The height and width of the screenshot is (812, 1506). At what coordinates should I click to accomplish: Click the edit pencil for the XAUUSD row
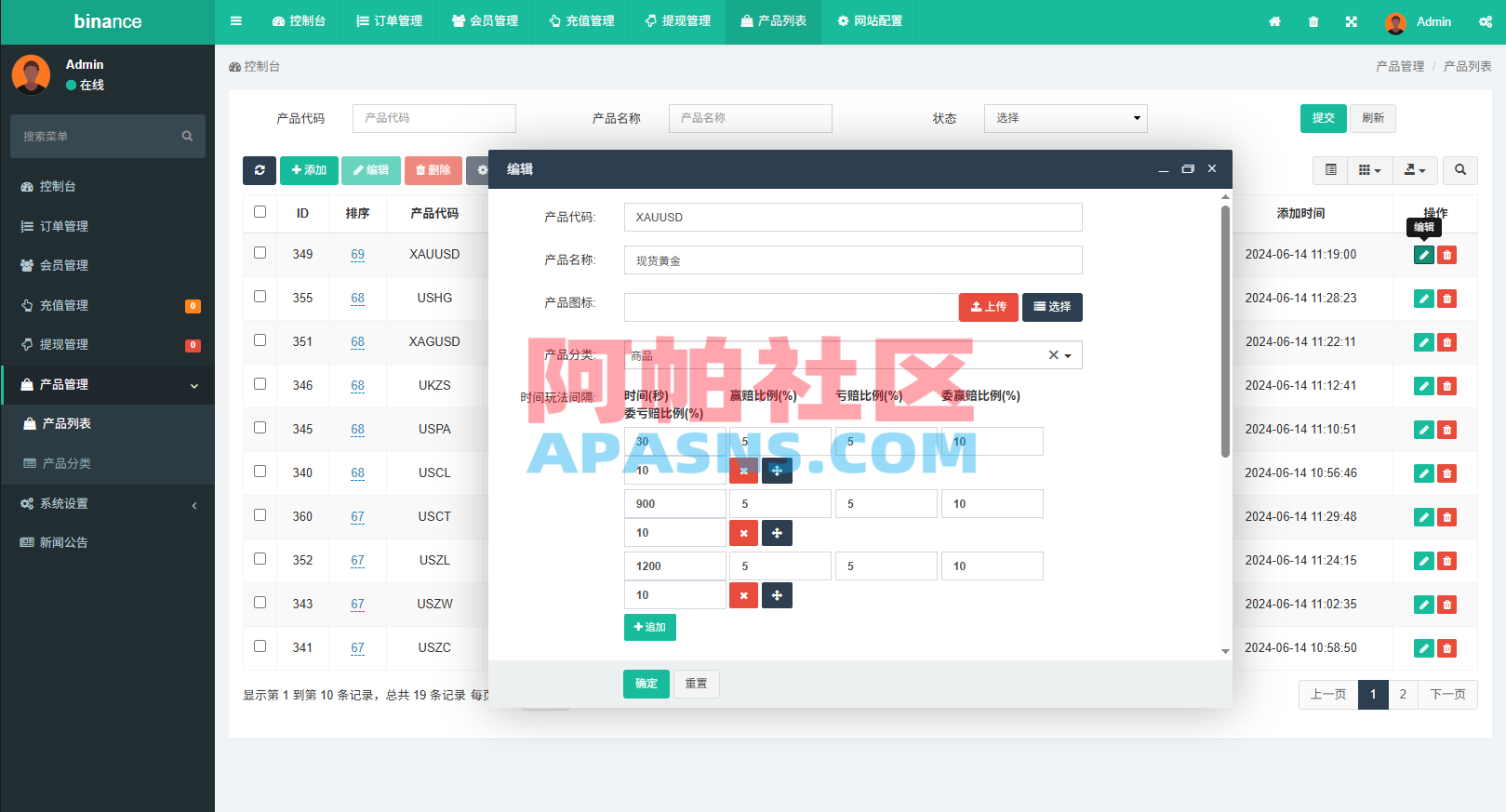[1423, 255]
